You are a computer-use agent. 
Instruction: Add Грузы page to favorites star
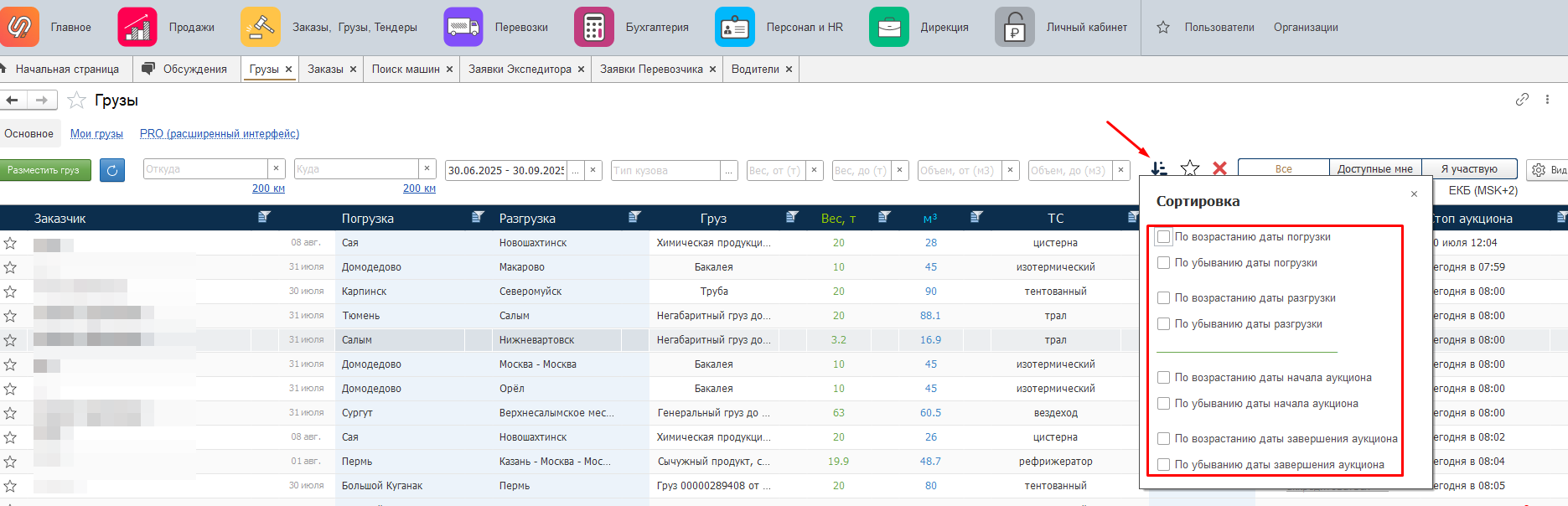point(76,101)
